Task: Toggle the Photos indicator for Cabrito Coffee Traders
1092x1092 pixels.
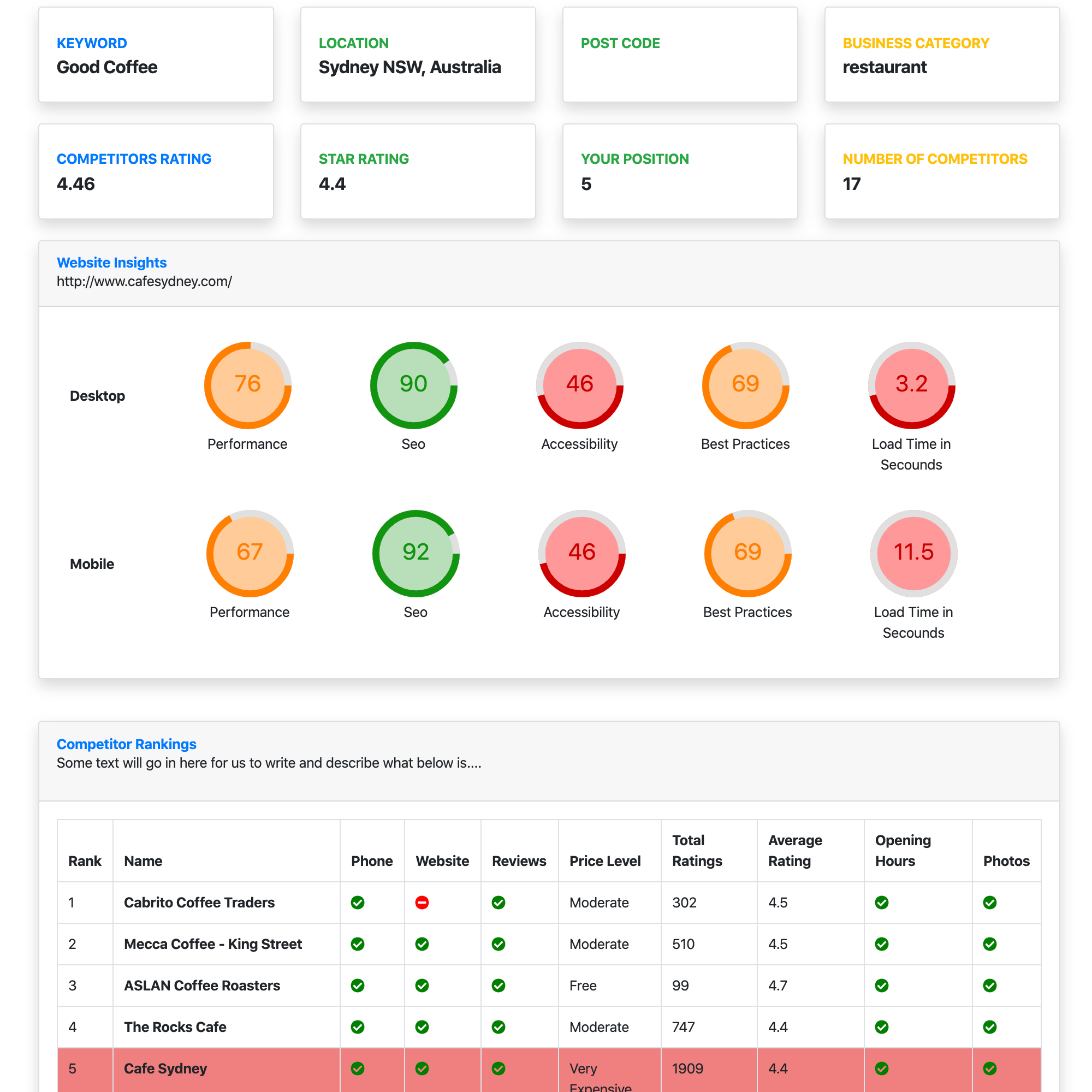Action: click(x=990, y=903)
